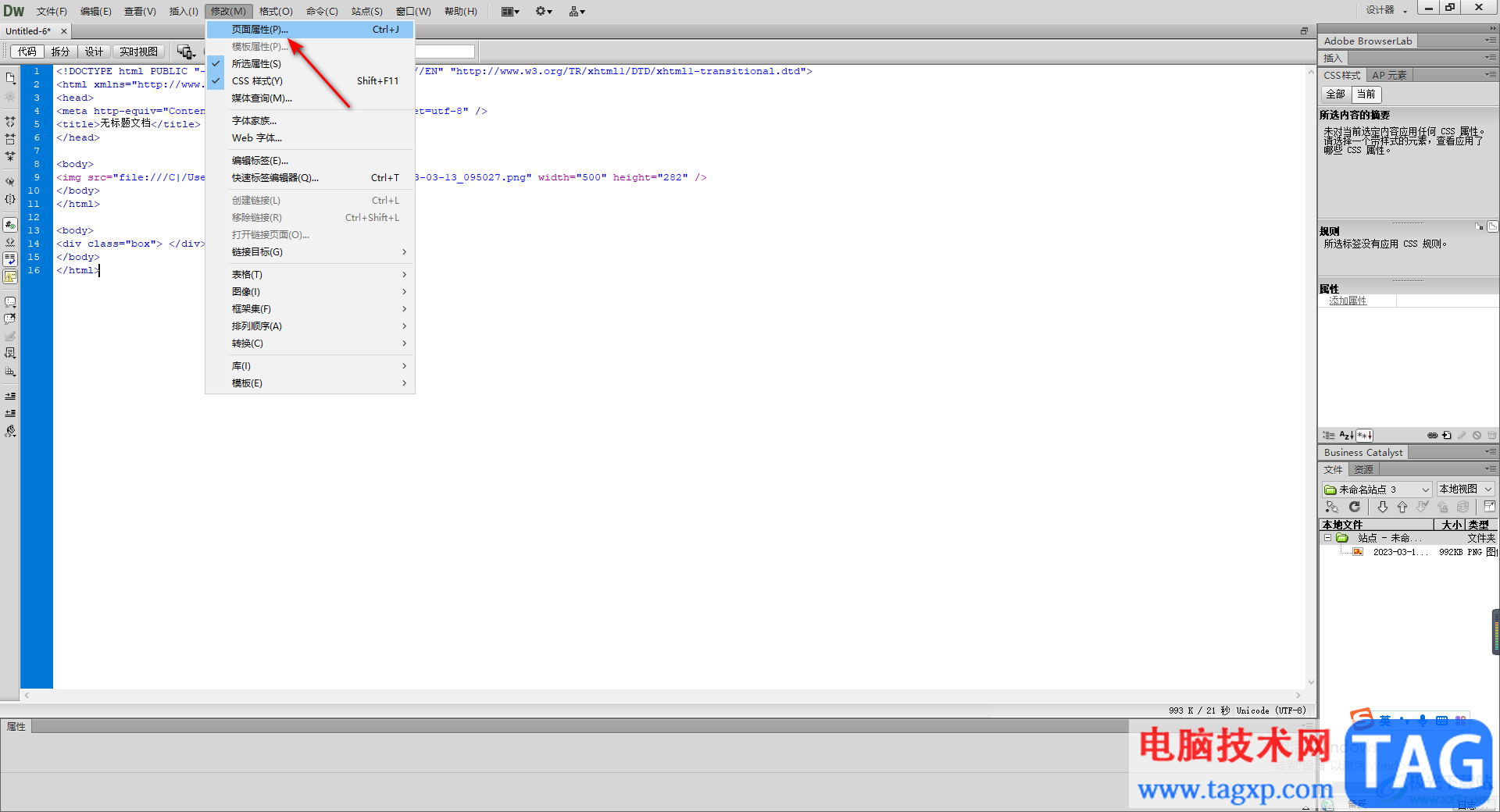The height and width of the screenshot is (812, 1500).
Task: Switch CSS panel to 当前 mode
Action: point(1366,94)
